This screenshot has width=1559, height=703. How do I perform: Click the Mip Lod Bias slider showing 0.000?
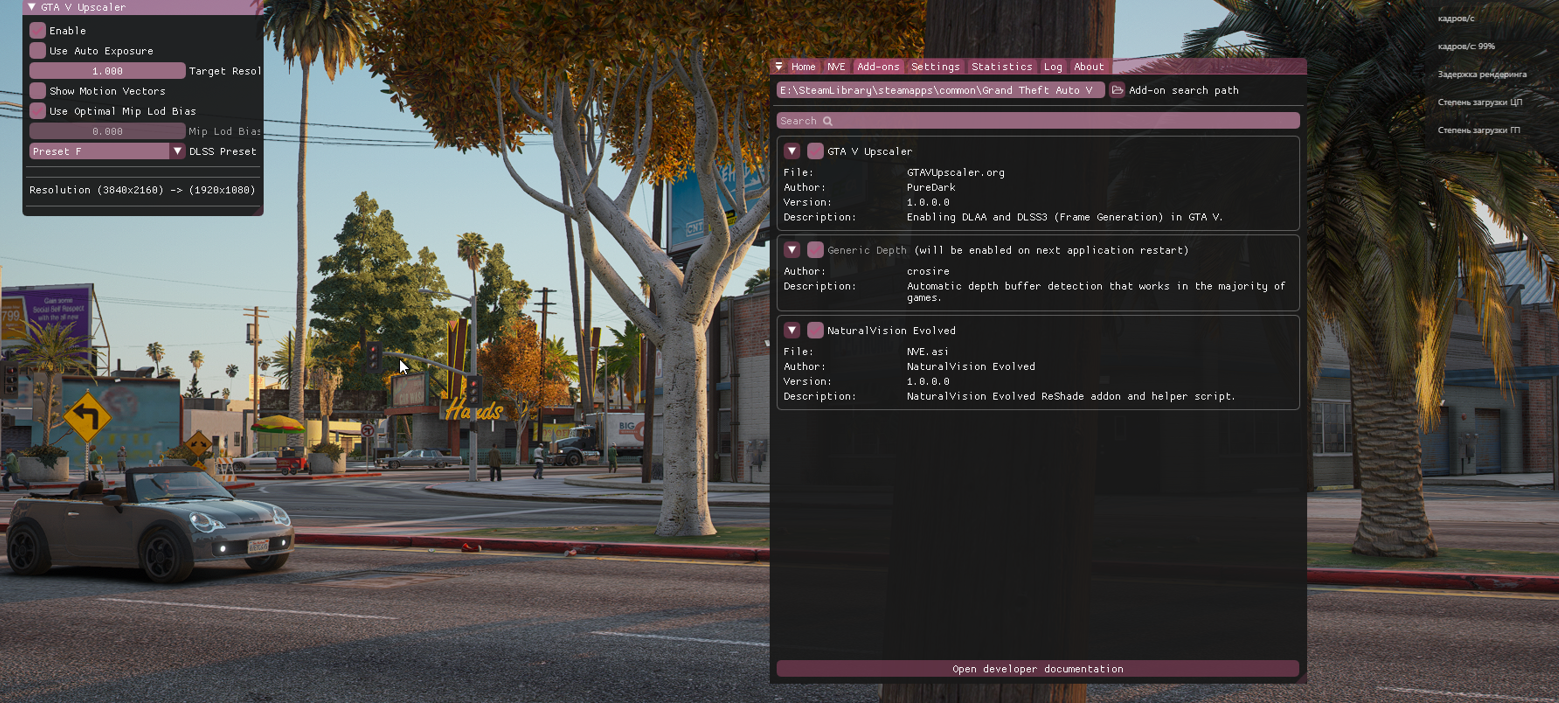108,131
